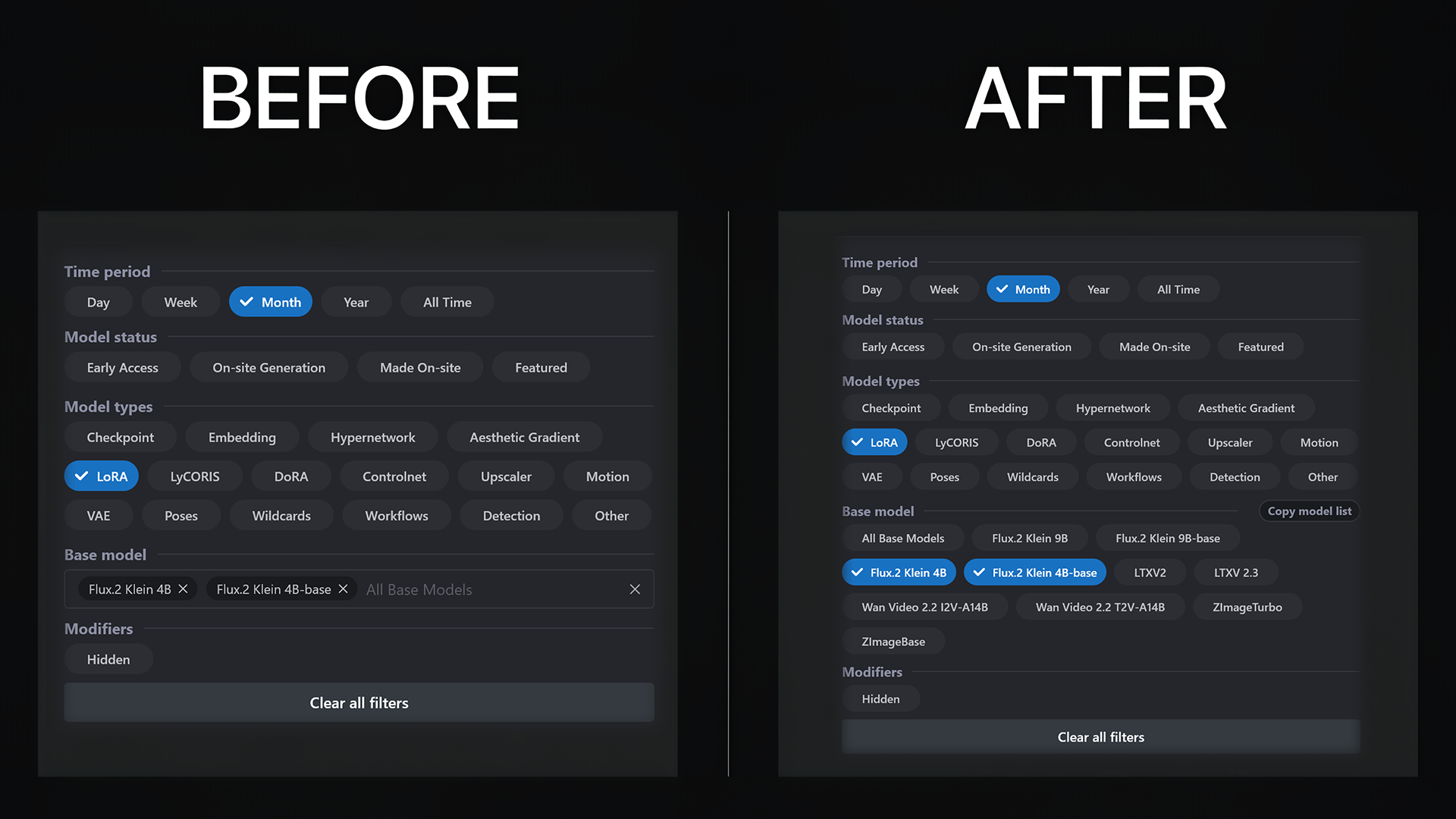Uncheck LoRA model type in After panel
The width and height of the screenshot is (1456, 819).
tap(874, 442)
